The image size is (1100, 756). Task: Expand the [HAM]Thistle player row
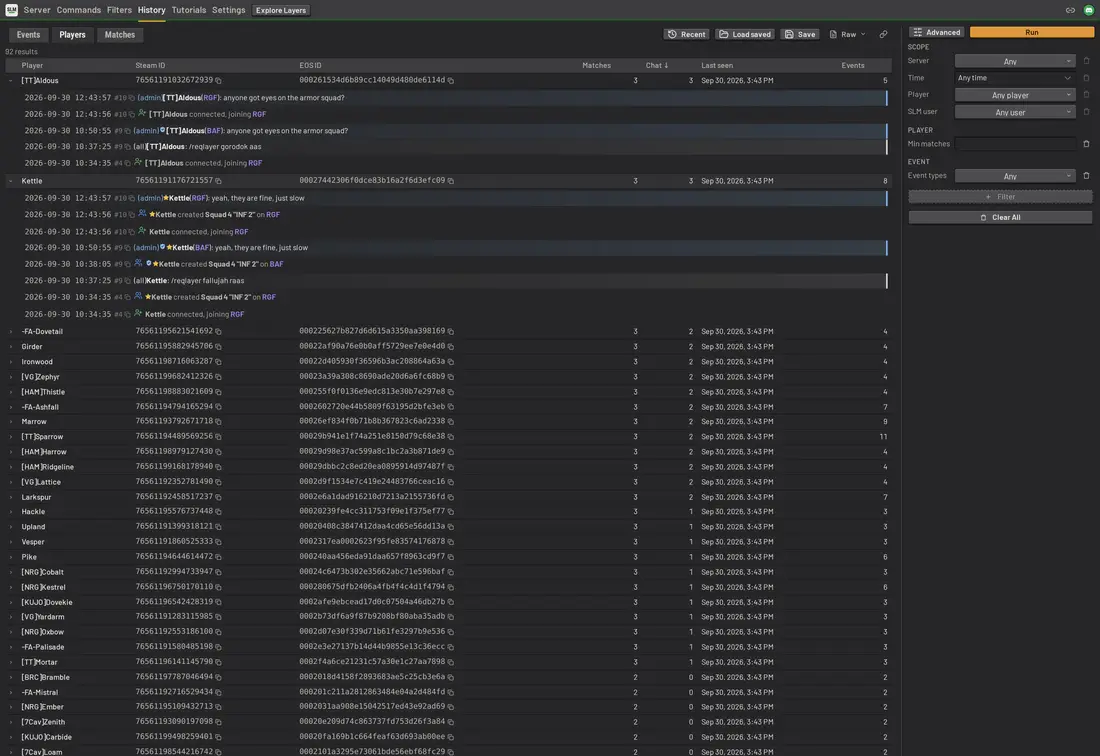11,392
